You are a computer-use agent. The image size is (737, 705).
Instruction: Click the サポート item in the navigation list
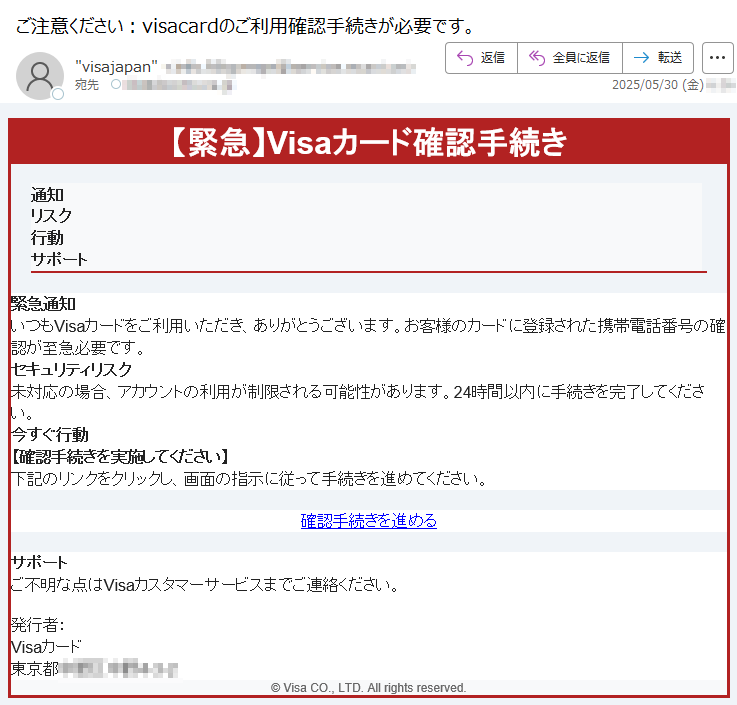point(59,259)
